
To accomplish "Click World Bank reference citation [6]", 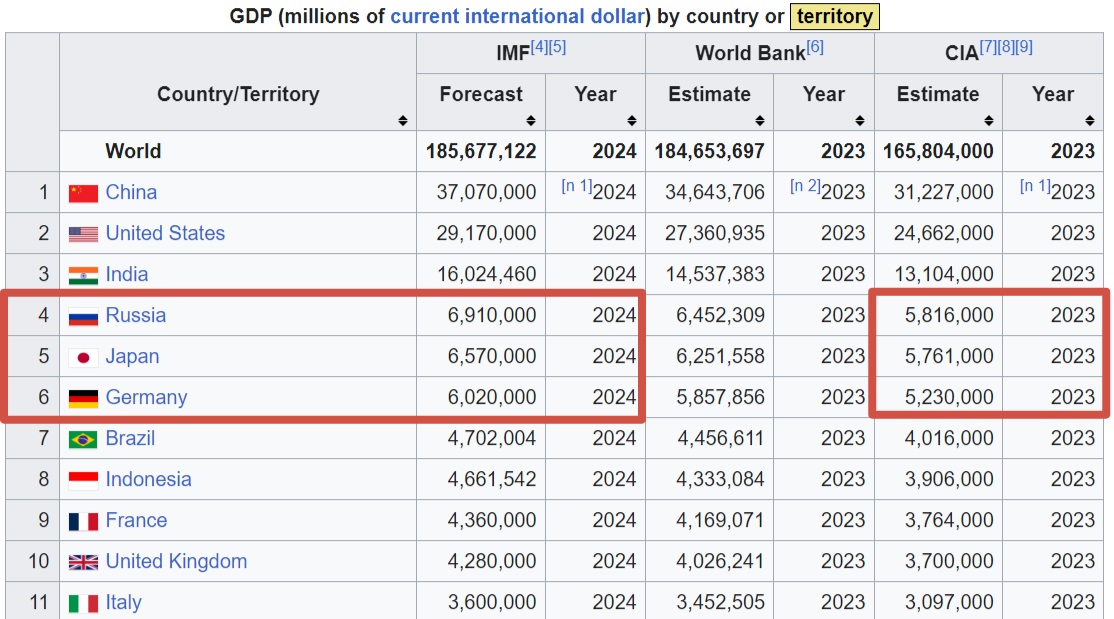I will [x=815, y=47].
